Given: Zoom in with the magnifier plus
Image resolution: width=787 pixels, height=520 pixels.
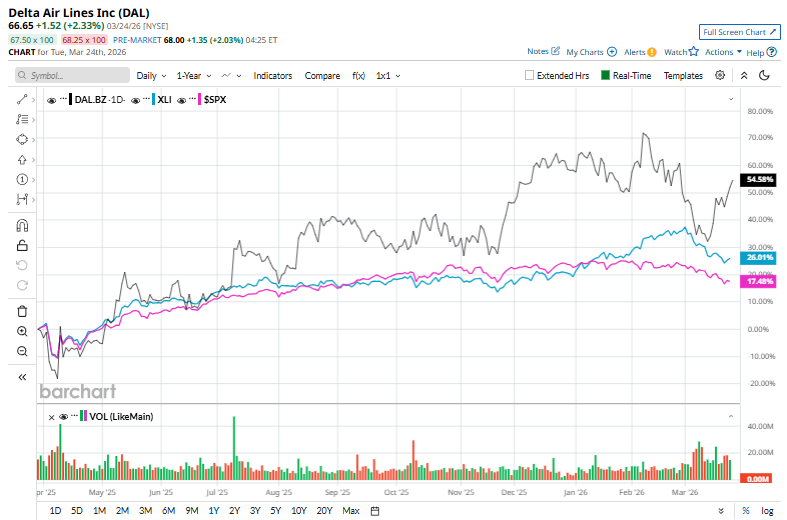Looking at the screenshot, I should tap(22, 331).
